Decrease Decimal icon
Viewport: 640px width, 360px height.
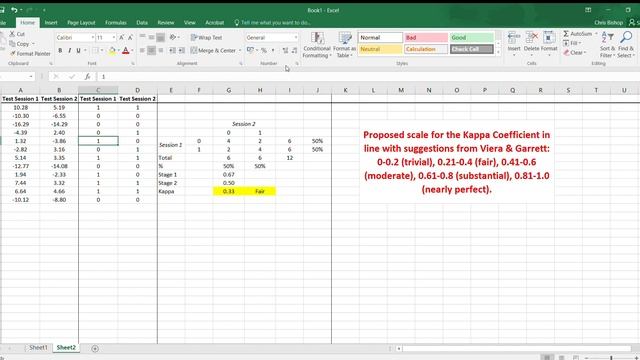295,51
